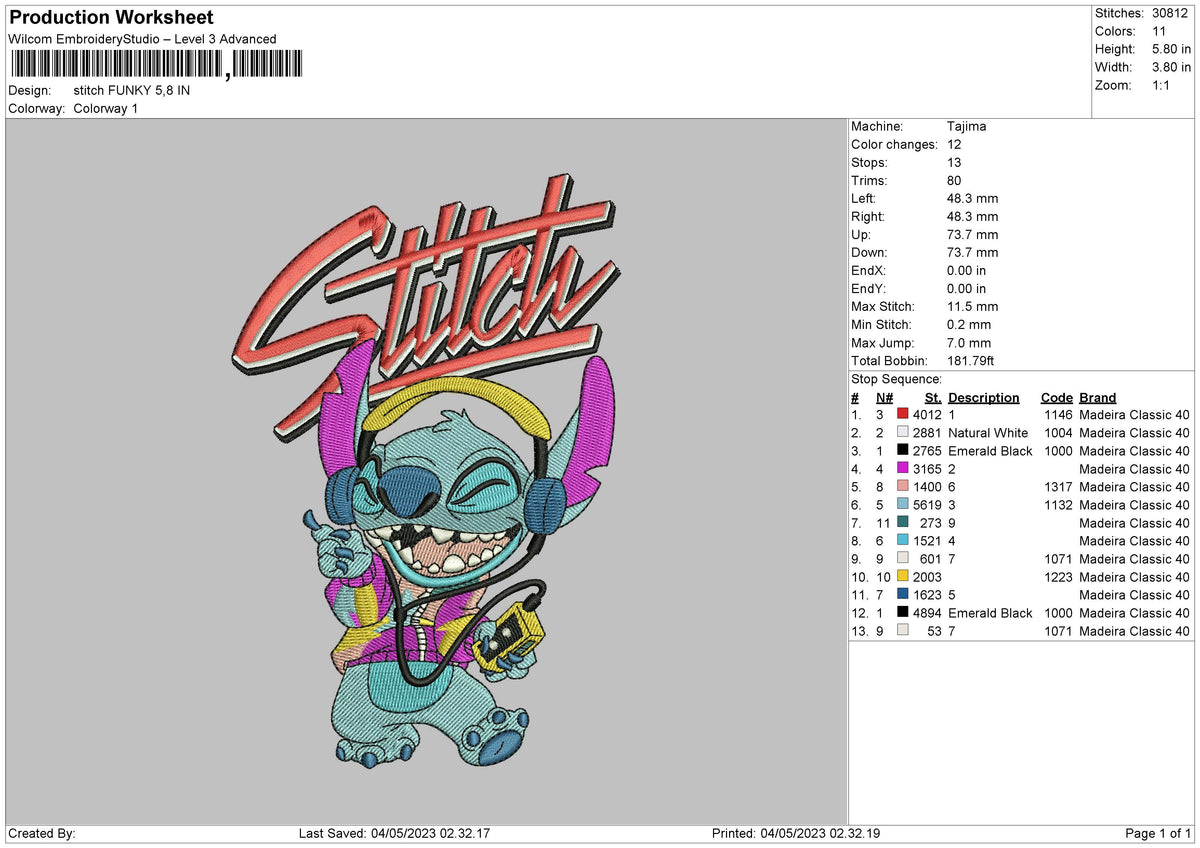1200x848 pixels.
Task: Choose the light blue swatch with 5619 stitches
Action: (x=903, y=505)
